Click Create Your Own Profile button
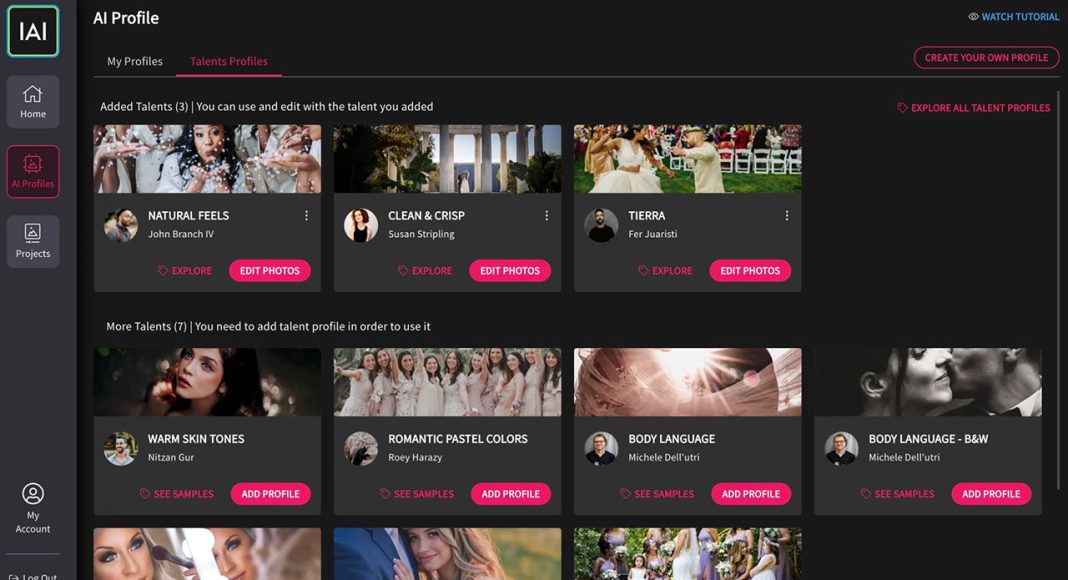1068x580 pixels. (x=986, y=58)
